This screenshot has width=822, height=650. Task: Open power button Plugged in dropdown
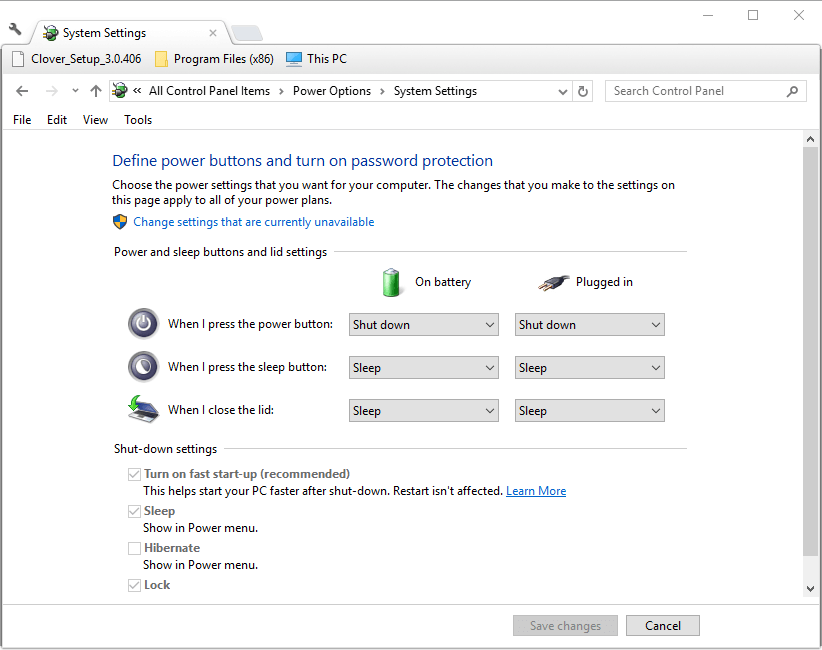click(x=590, y=324)
